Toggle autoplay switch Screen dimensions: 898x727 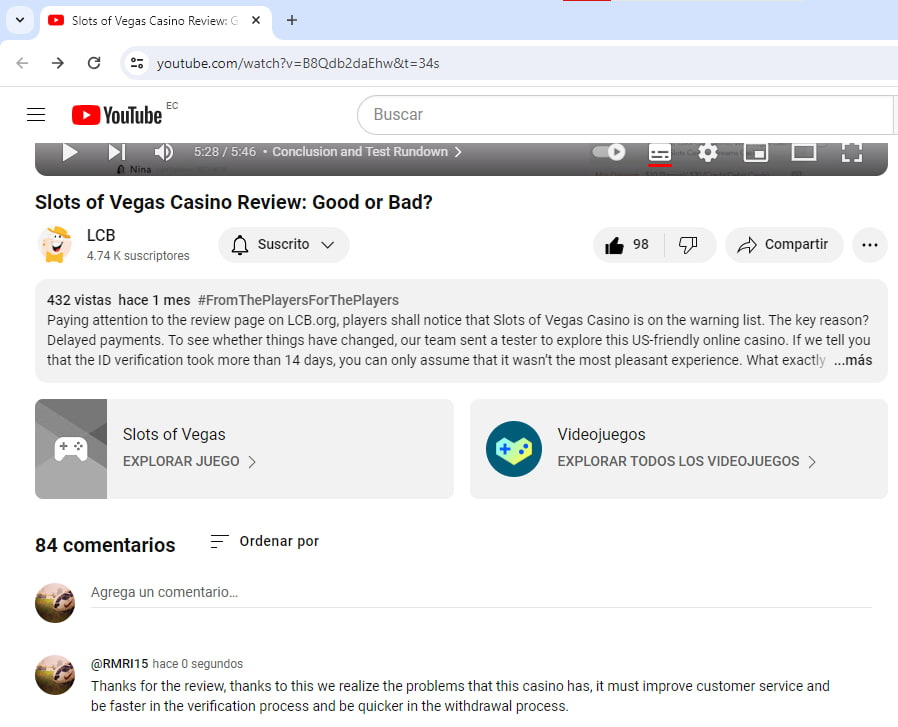[609, 152]
